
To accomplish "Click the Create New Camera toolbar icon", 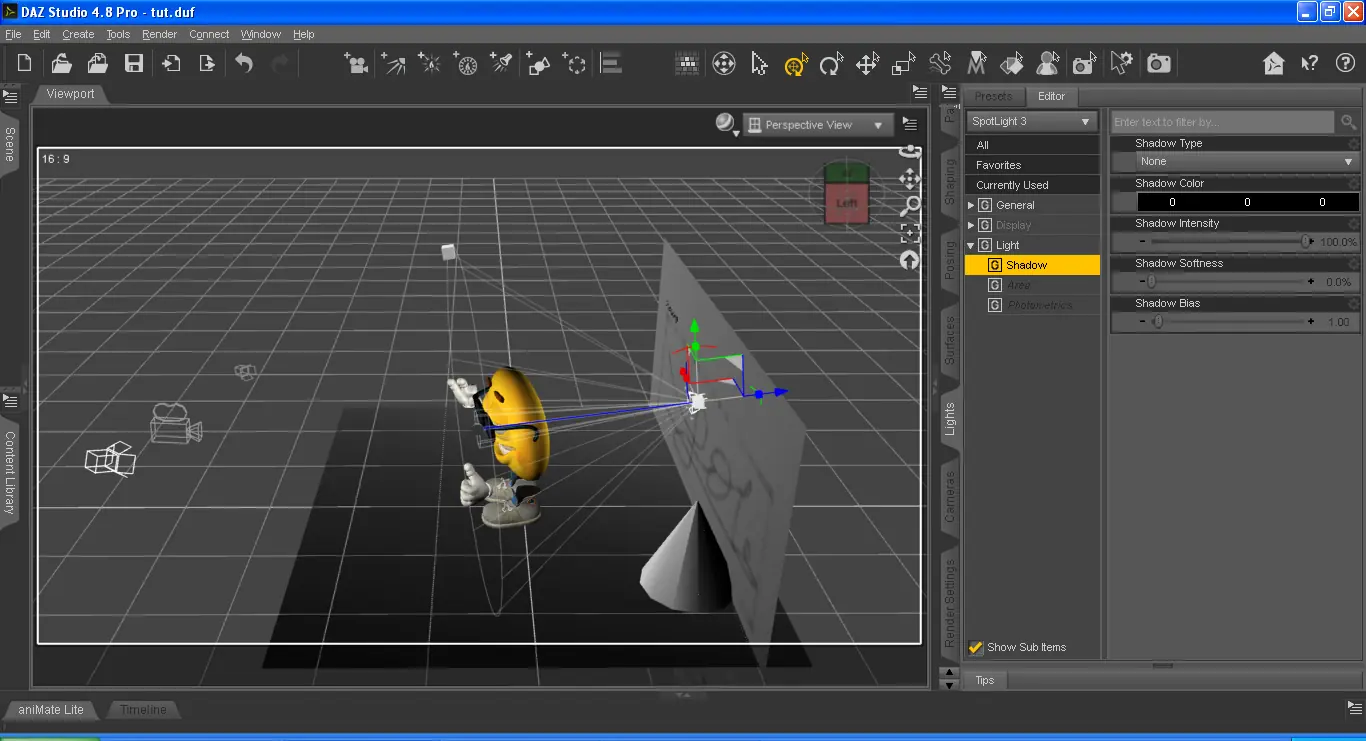I will coord(355,64).
